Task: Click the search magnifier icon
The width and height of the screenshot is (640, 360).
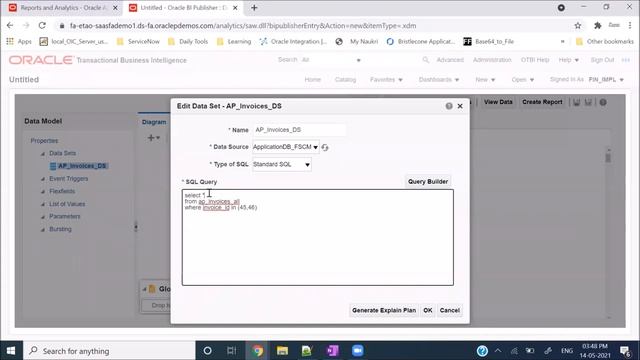Action: [426, 60]
